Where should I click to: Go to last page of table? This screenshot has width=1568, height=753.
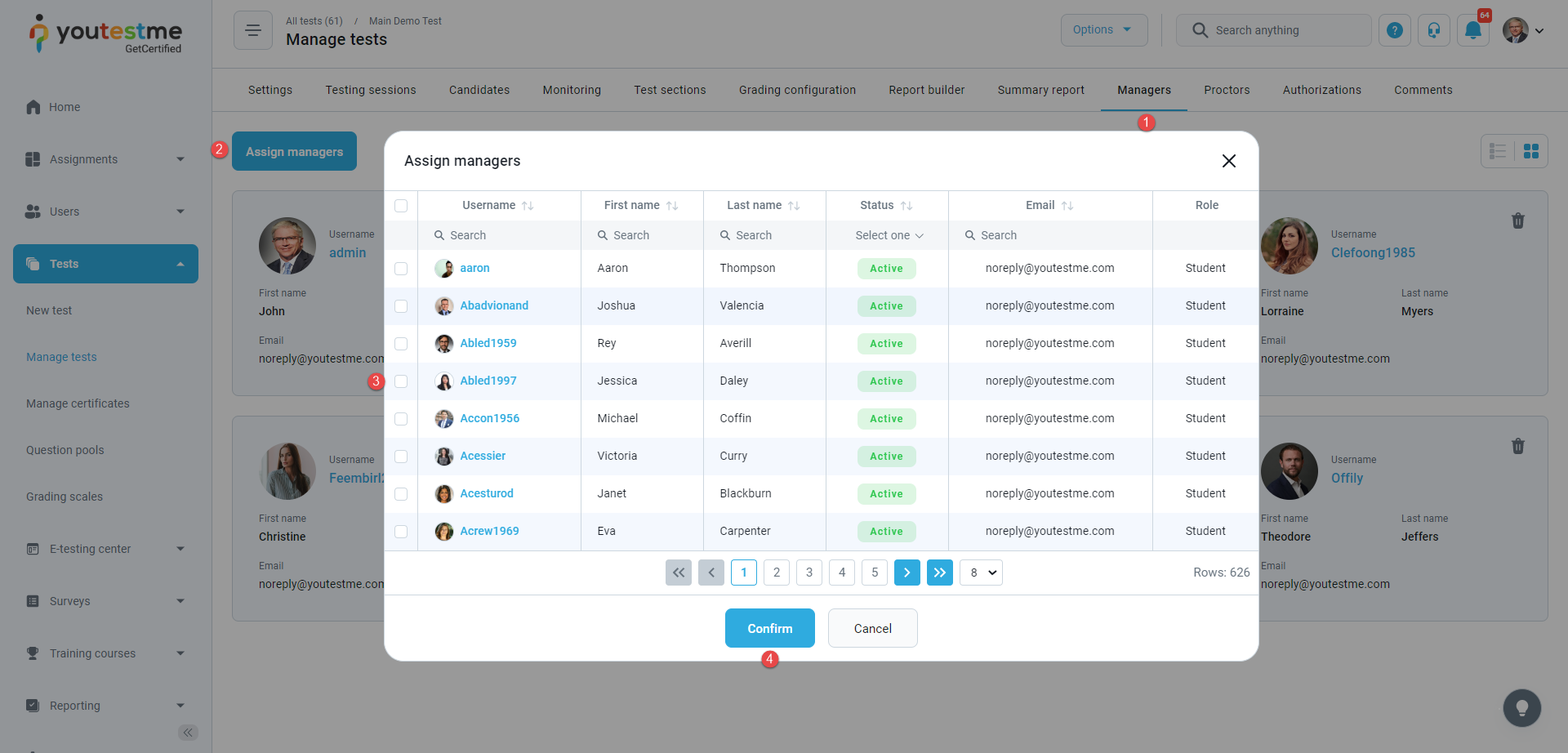click(939, 573)
